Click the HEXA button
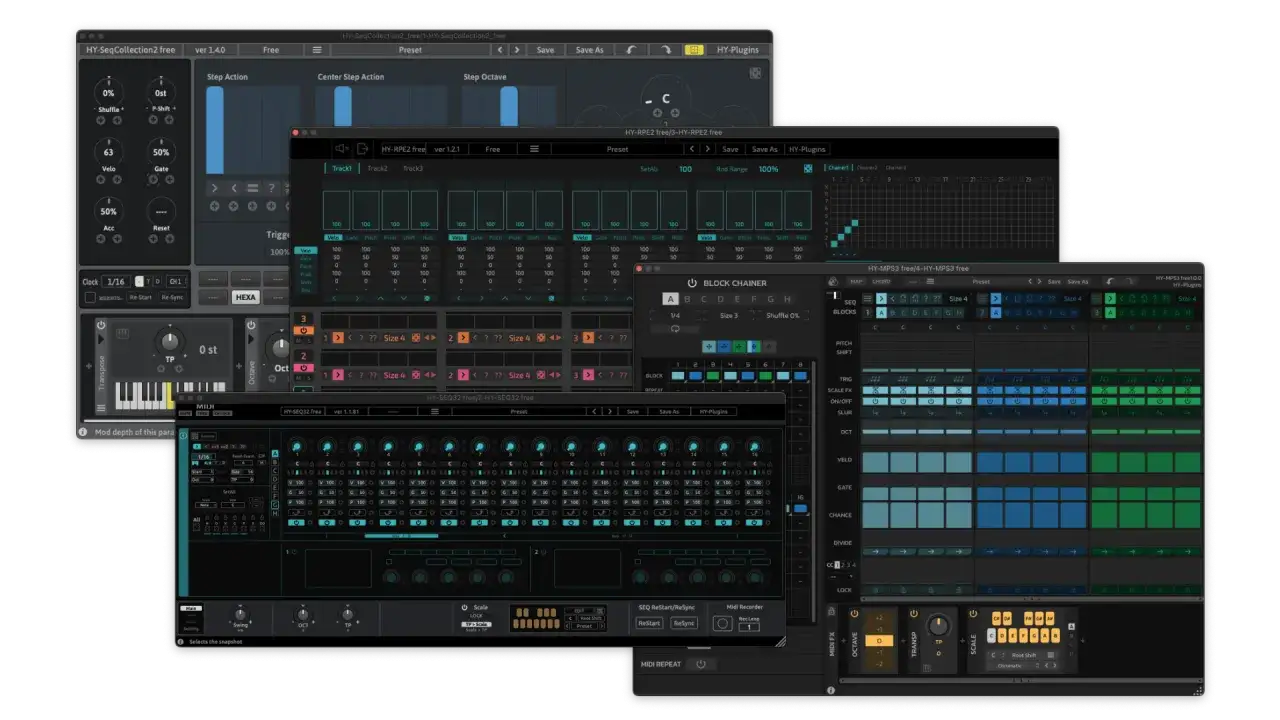This screenshot has width=1280, height=720. pyautogui.click(x=245, y=297)
